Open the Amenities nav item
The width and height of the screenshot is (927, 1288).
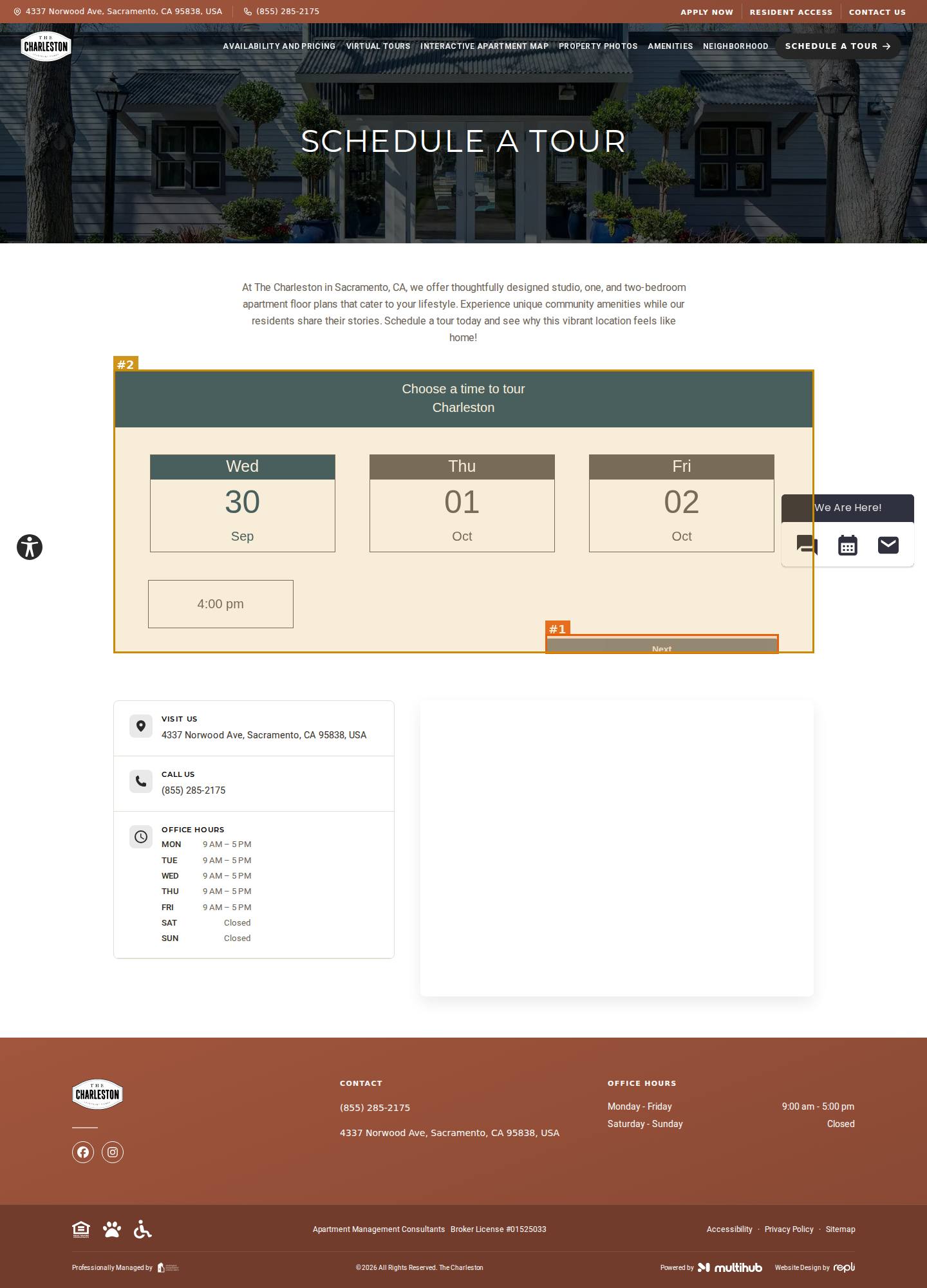(x=670, y=46)
